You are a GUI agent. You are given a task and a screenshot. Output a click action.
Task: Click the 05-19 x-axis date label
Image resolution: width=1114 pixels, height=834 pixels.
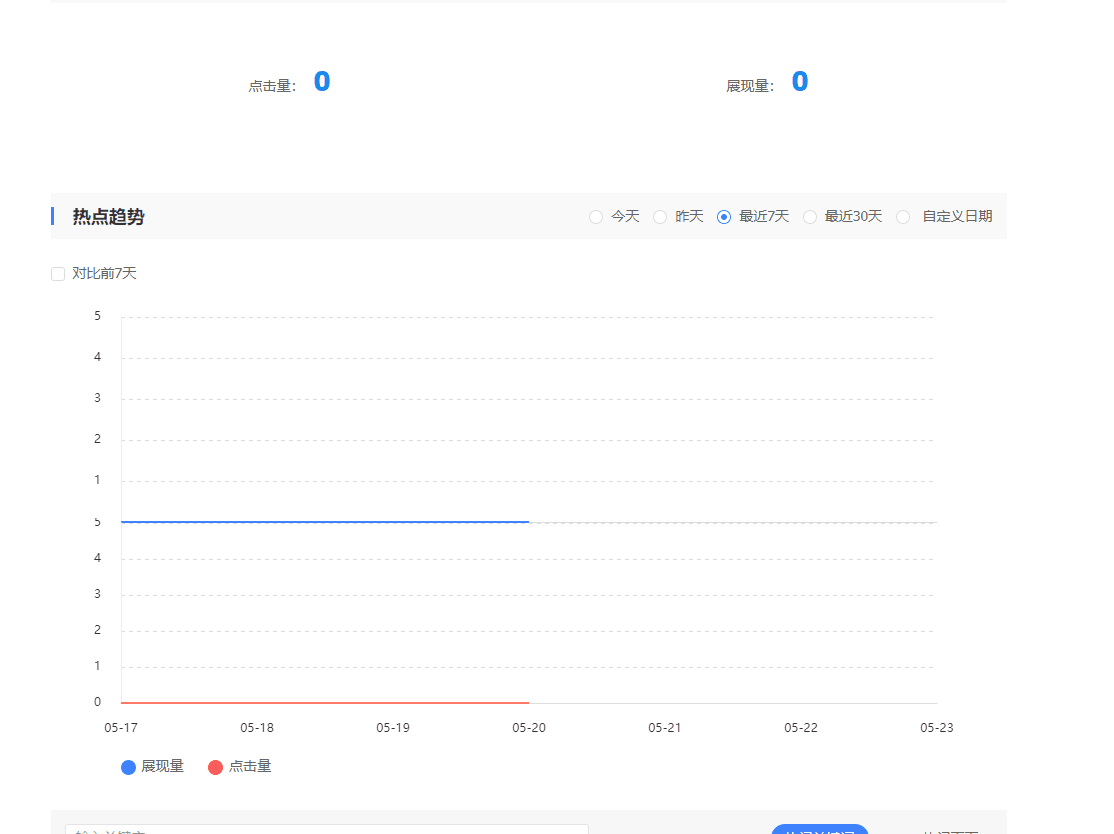pyautogui.click(x=393, y=727)
